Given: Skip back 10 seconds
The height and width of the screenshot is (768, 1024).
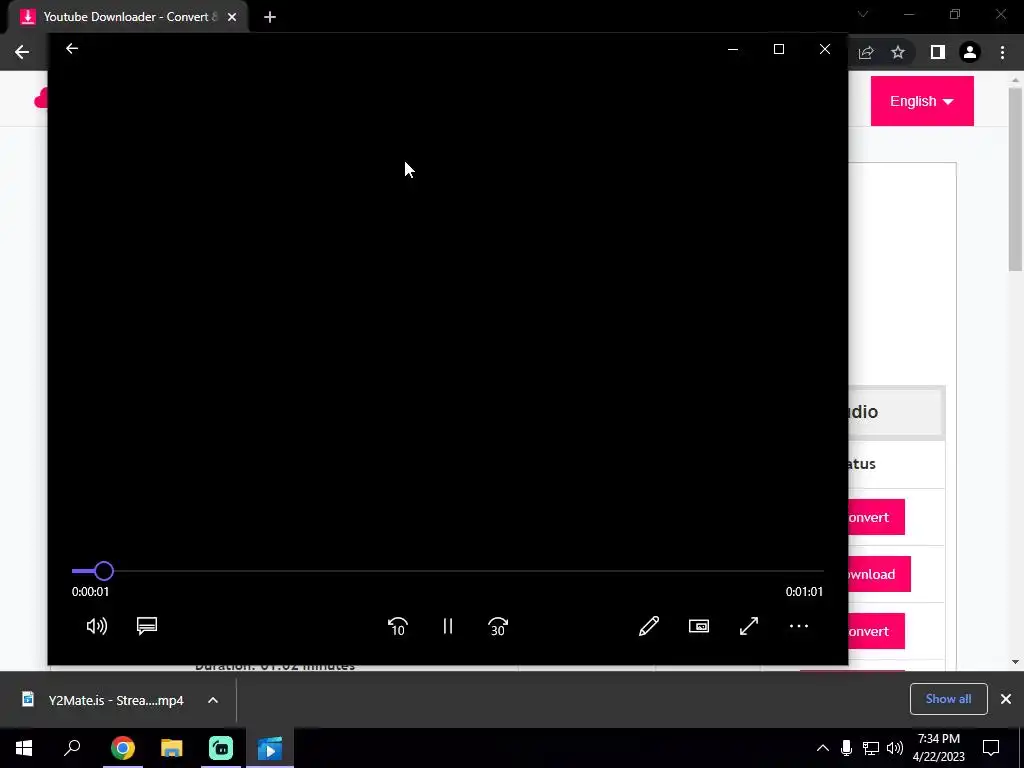Looking at the screenshot, I should (x=398, y=626).
